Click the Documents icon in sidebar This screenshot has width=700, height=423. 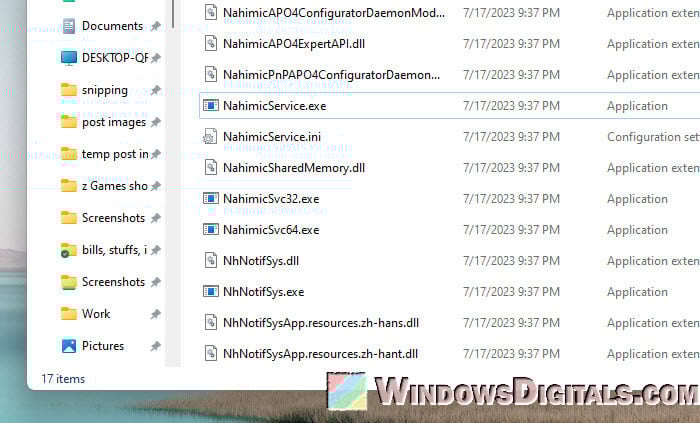coord(68,26)
